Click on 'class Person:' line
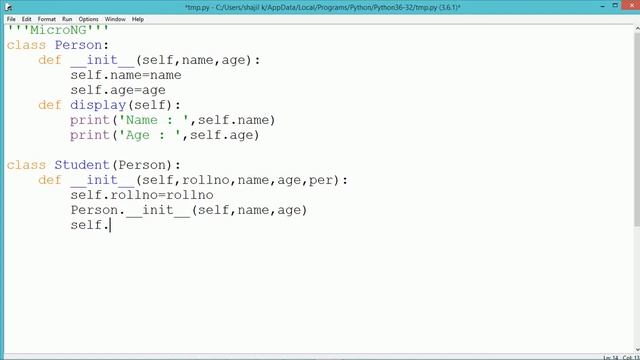 58,45
